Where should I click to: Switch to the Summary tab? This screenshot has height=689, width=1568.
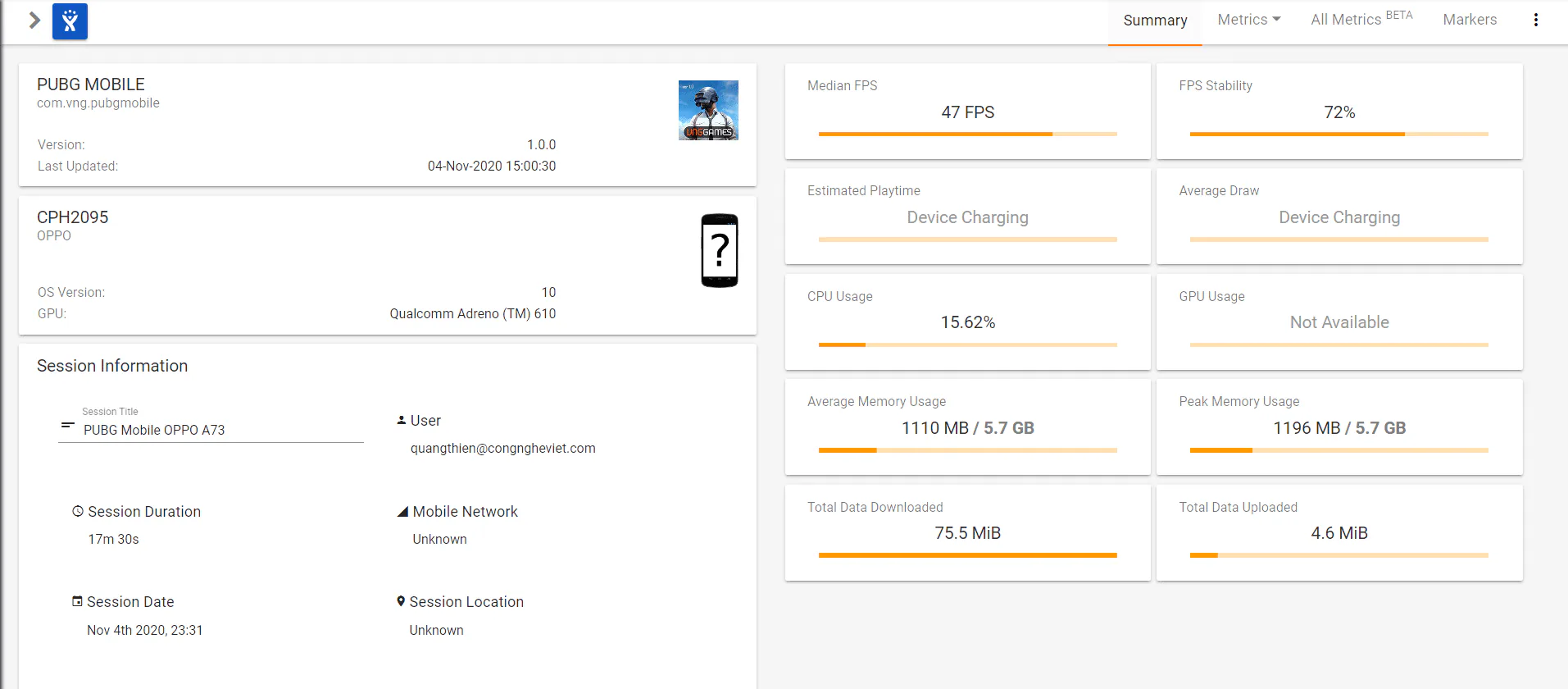[1155, 21]
